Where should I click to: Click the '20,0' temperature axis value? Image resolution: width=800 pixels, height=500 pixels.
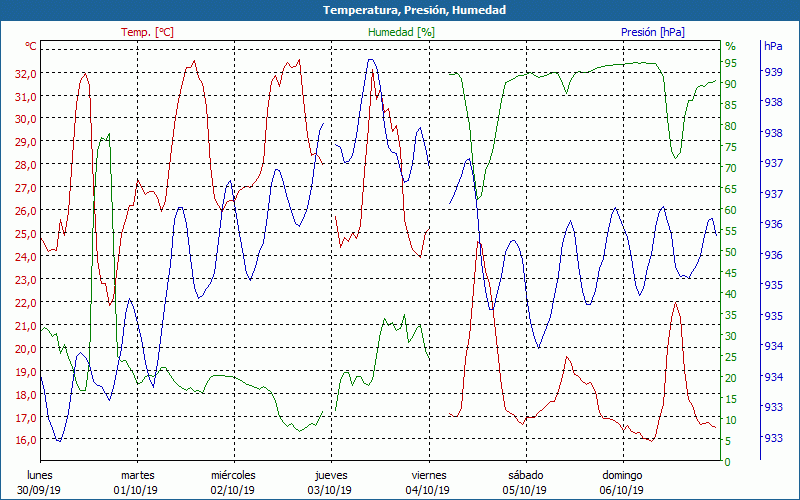pos(26,348)
